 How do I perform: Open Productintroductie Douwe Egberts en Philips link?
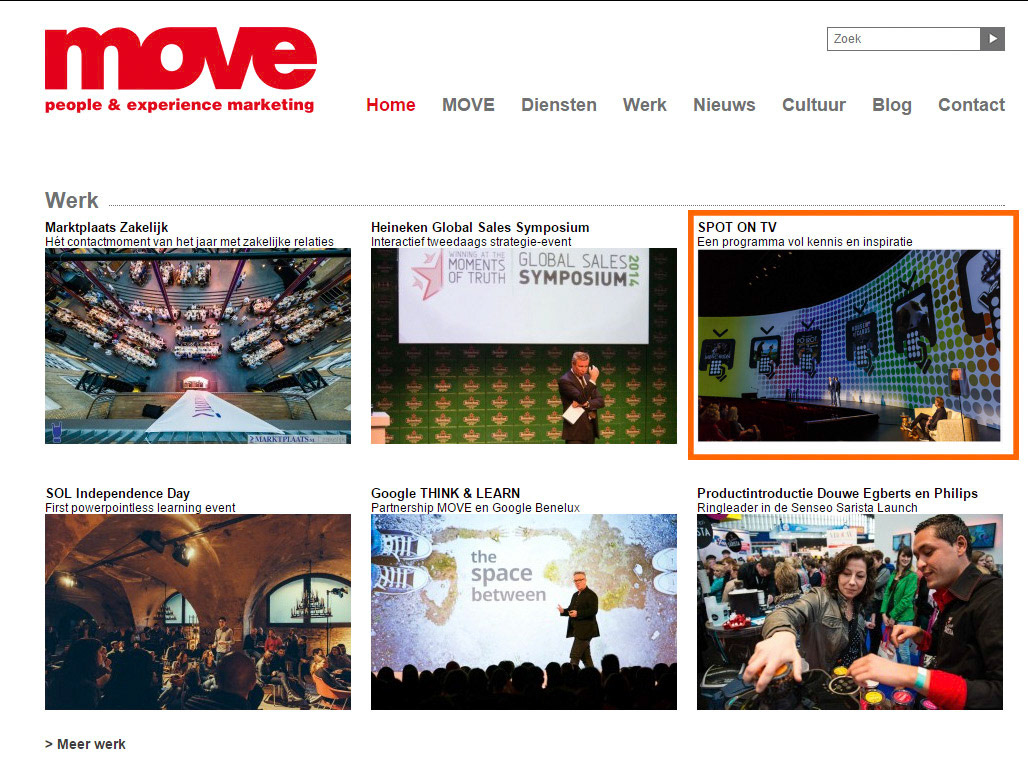pos(837,494)
